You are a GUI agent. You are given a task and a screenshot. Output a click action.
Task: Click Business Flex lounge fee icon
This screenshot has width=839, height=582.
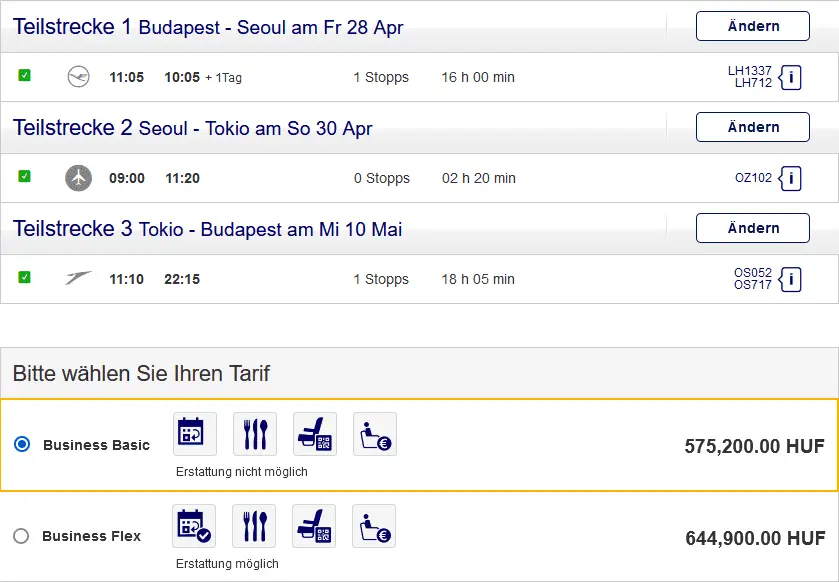[374, 526]
